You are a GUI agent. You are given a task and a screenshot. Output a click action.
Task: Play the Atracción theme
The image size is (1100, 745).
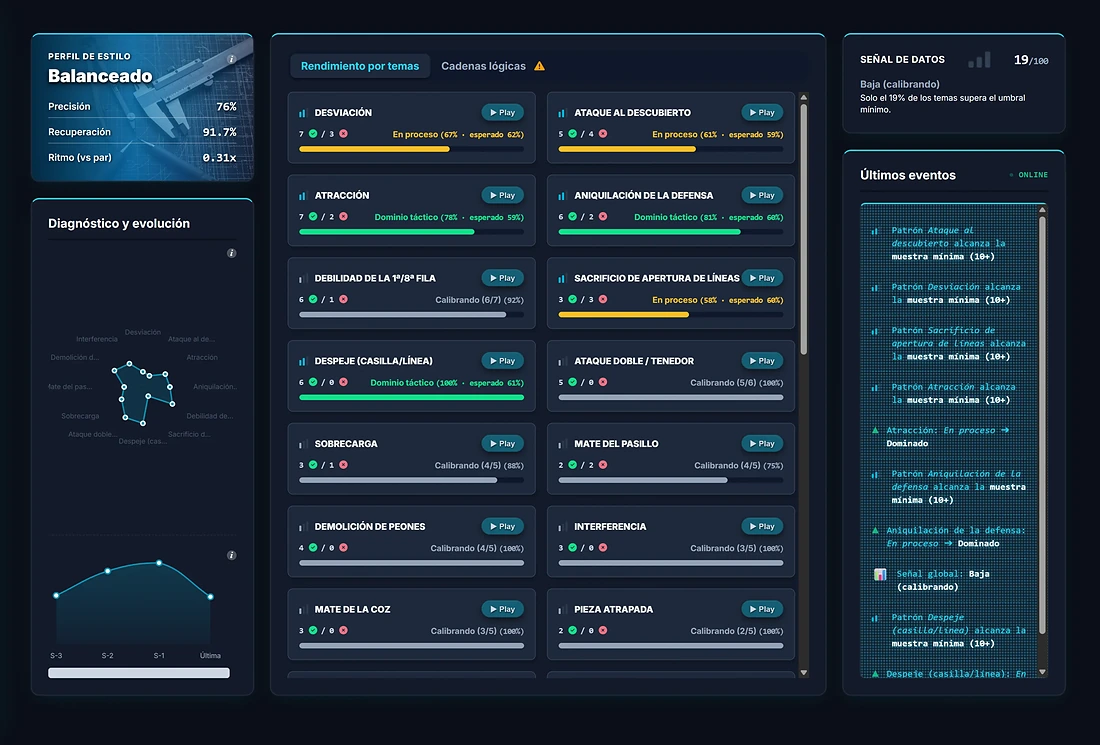502,195
